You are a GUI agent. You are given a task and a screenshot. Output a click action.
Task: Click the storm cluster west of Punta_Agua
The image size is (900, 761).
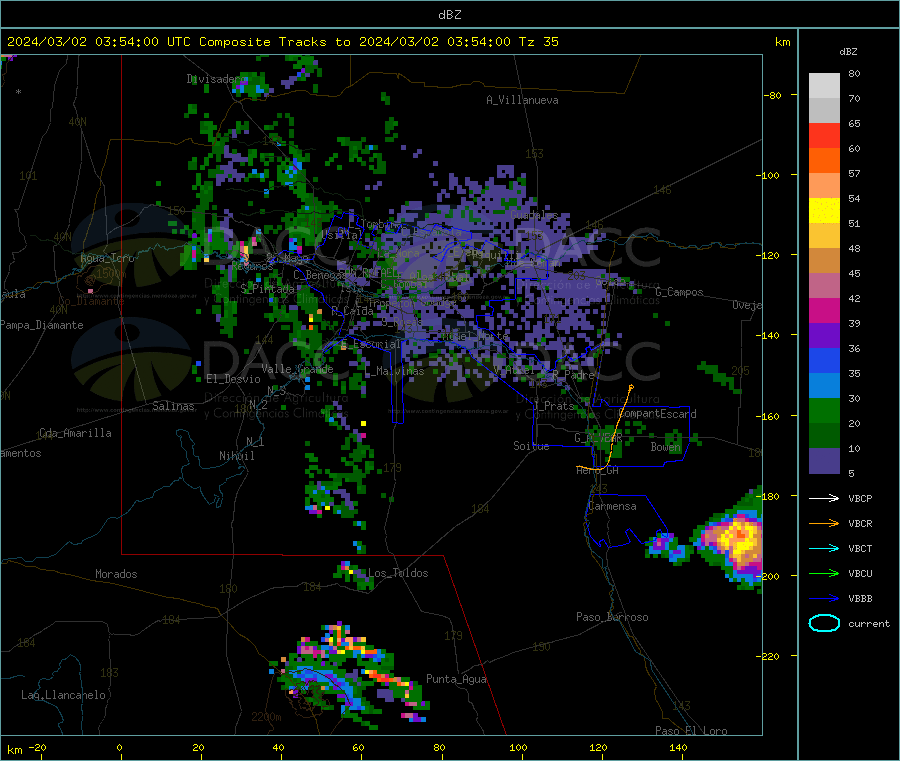click(x=348, y=676)
